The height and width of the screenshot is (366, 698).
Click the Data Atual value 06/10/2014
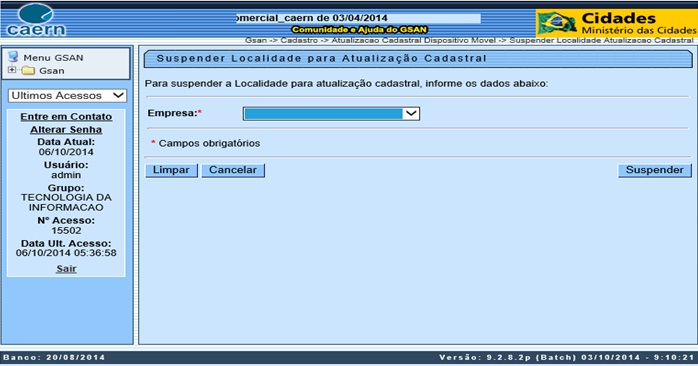(66, 152)
